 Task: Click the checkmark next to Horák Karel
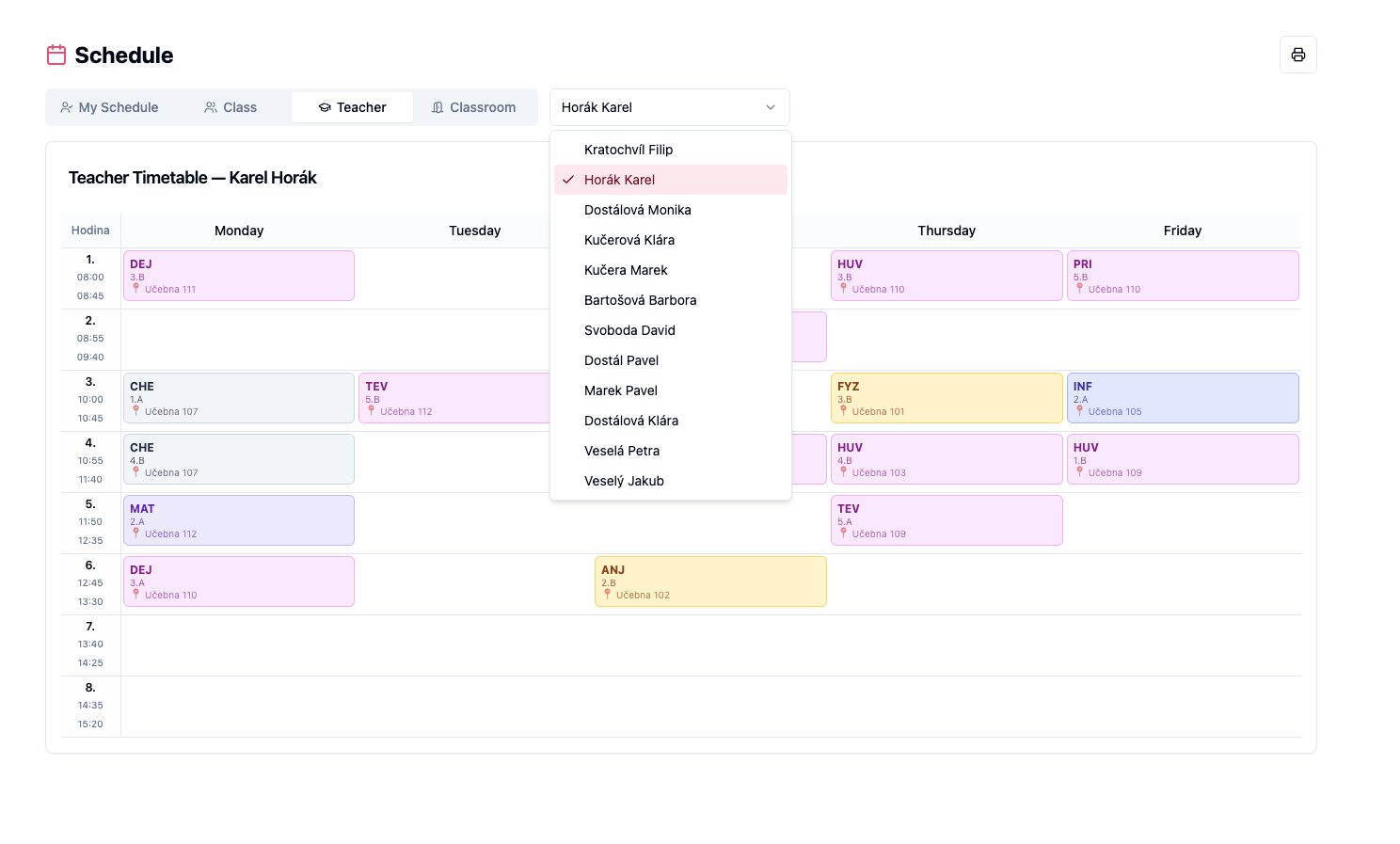coord(568,180)
